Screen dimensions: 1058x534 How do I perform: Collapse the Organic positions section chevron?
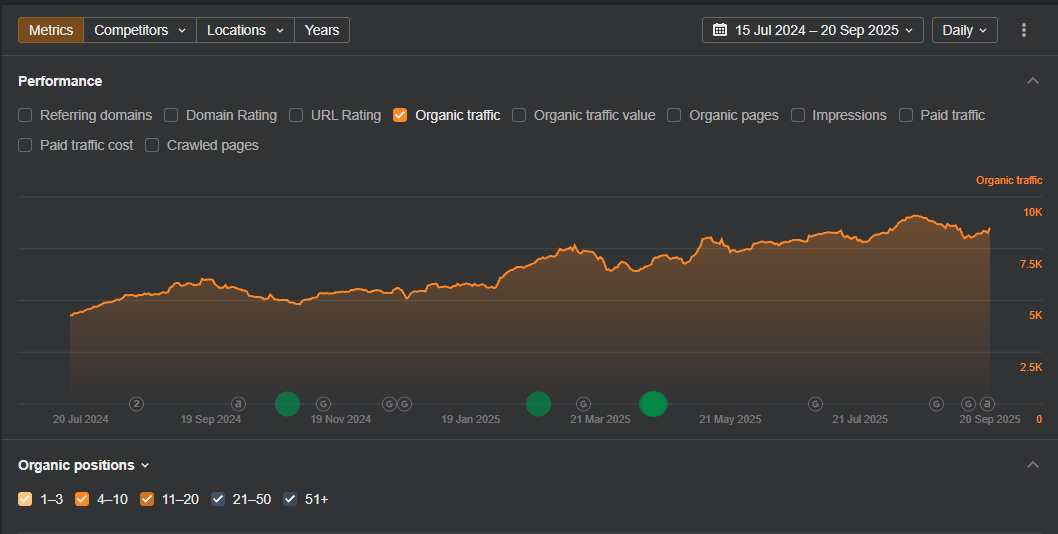click(x=1032, y=464)
